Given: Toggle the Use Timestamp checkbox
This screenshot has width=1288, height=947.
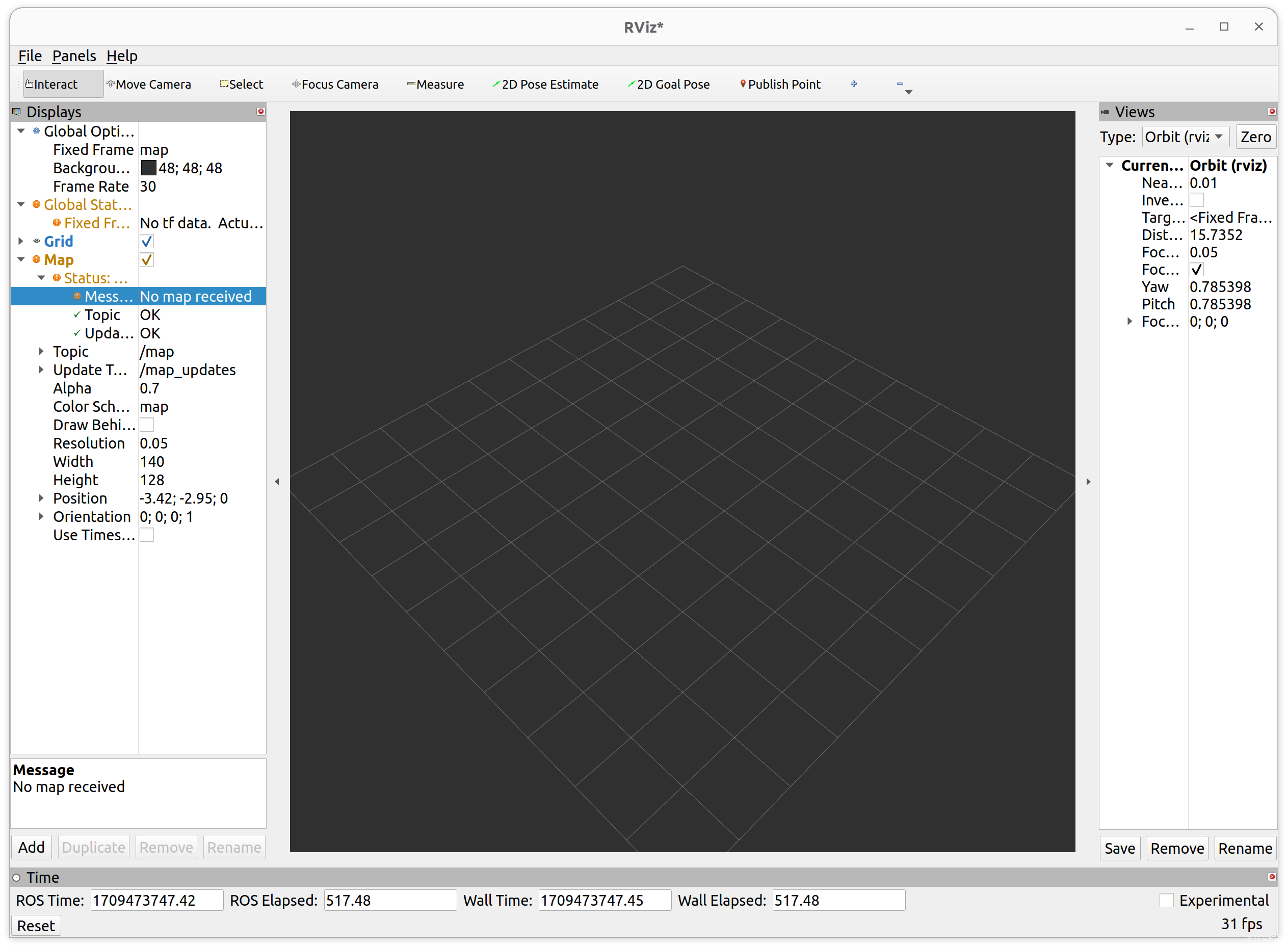Looking at the screenshot, I should pyautogui.click(x=147, y=534).
